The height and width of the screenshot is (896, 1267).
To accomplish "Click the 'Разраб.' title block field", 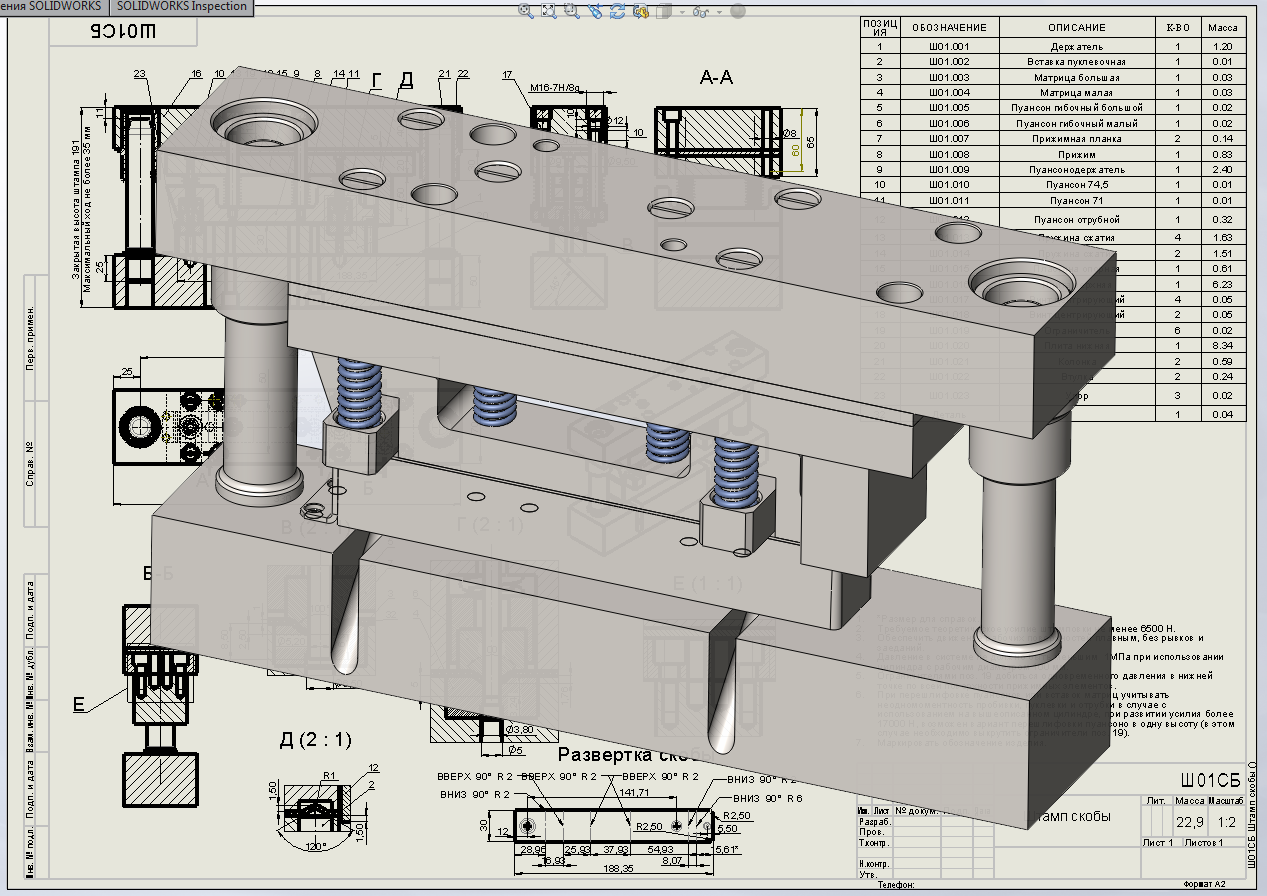I will click(875, 821).
